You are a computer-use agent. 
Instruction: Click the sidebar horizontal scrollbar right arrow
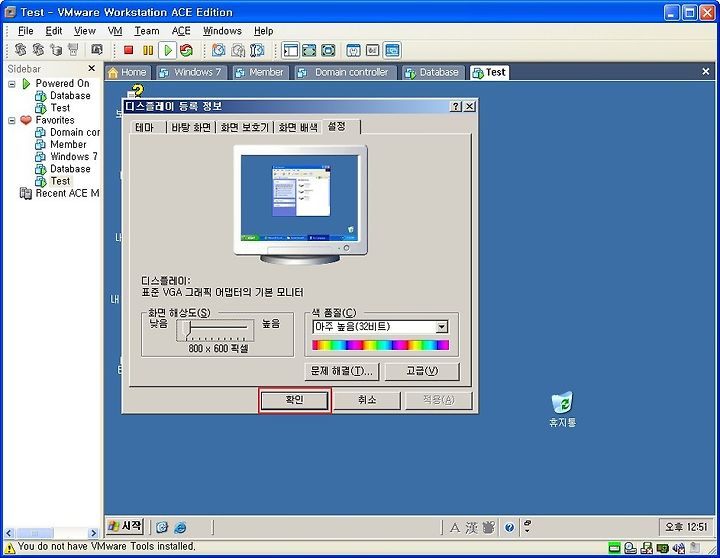[x=94, y=533]
